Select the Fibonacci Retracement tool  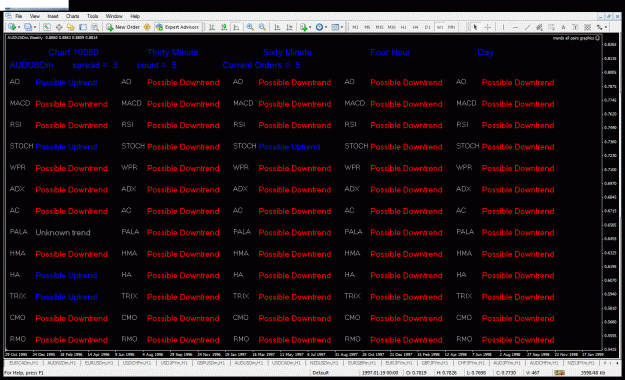(551, 27)
